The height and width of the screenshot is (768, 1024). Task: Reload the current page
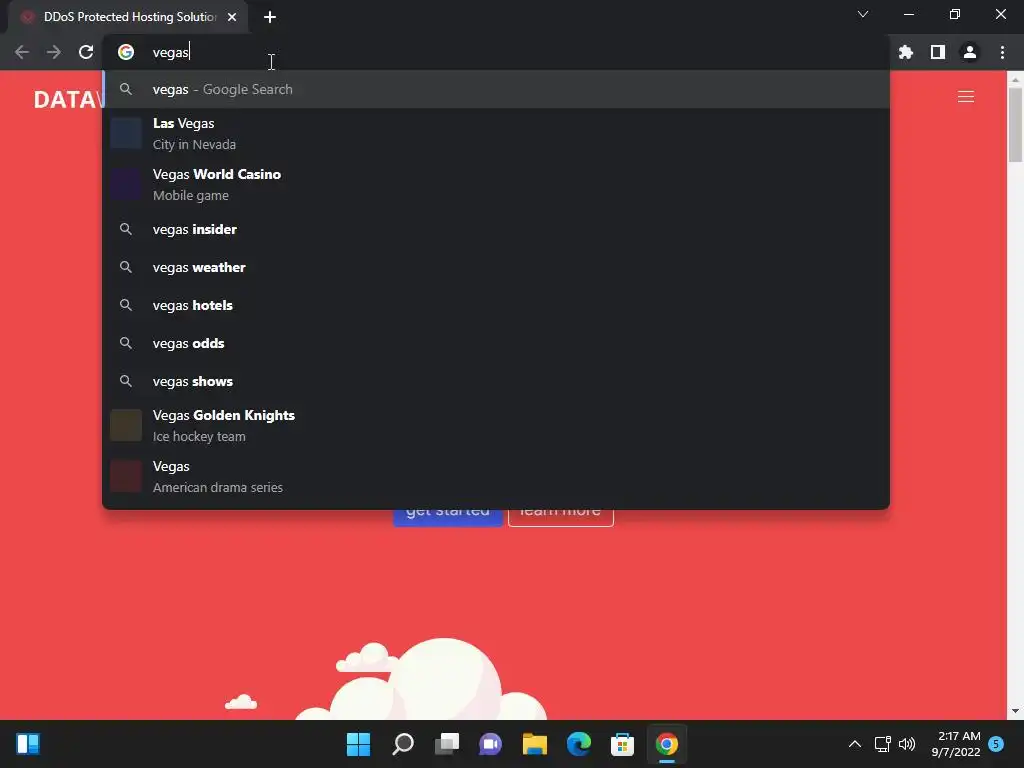point(86,52)
